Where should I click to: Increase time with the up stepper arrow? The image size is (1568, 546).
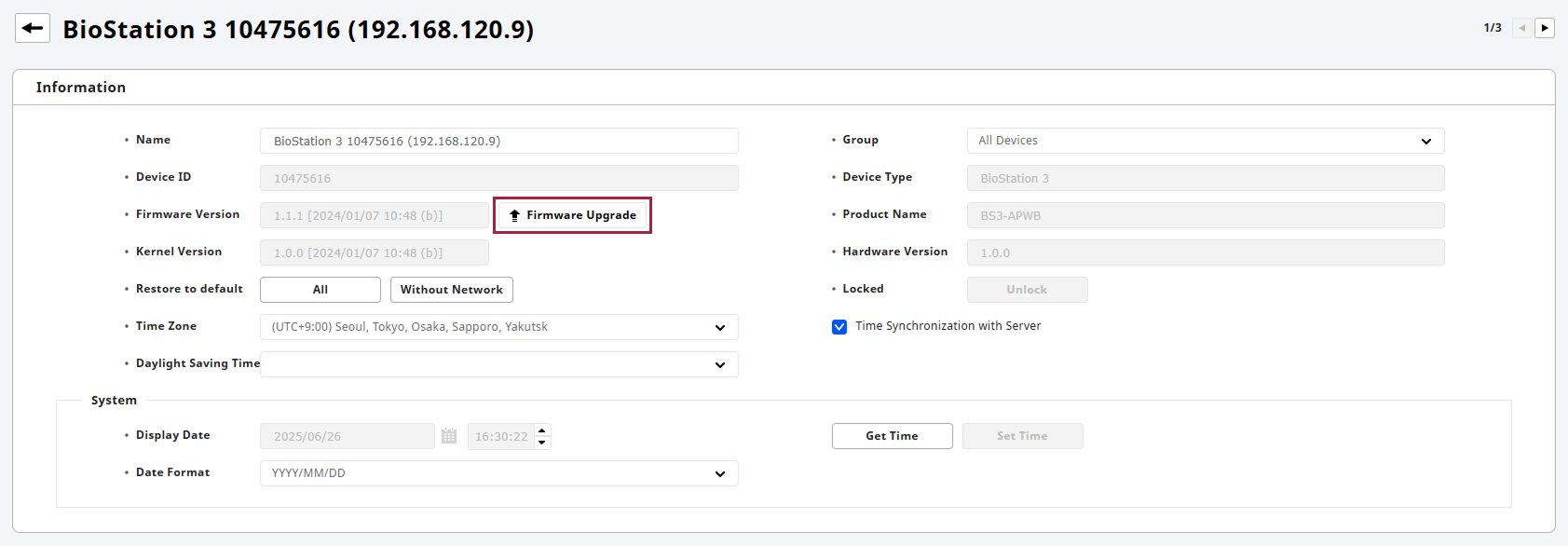tap(542, 430)
